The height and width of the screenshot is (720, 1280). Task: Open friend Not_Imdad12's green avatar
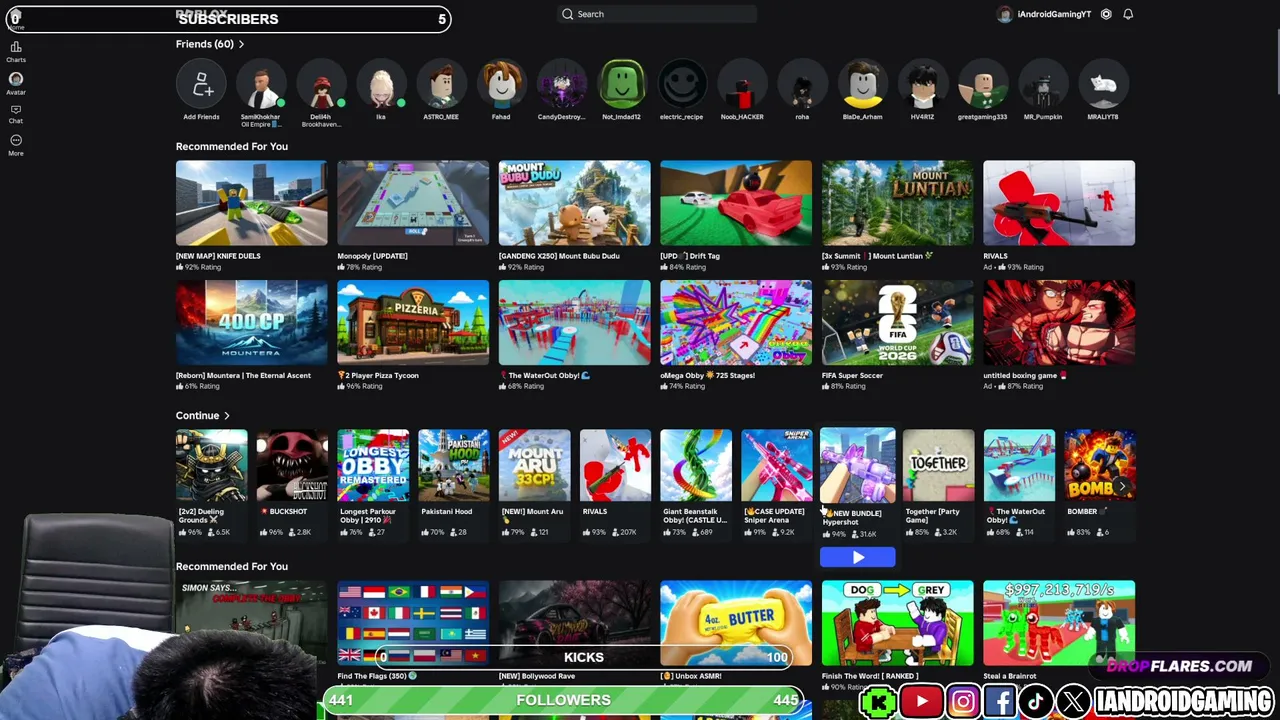coord(621,85)
